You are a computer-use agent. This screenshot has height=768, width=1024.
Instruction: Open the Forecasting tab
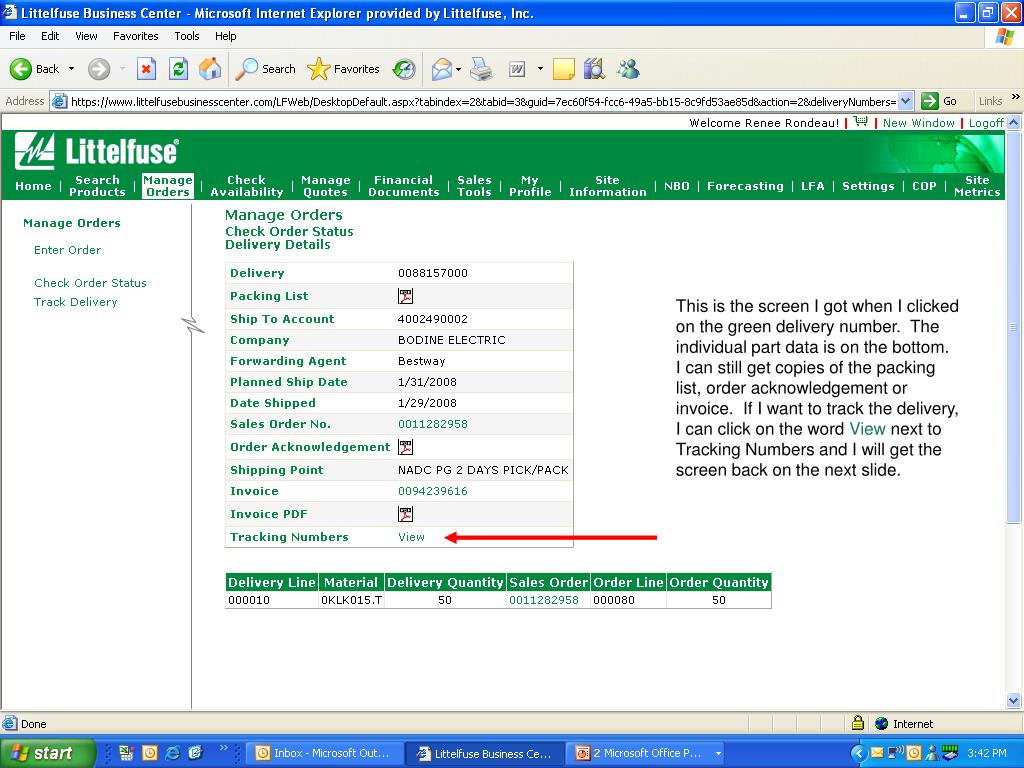click(x=744, y=185)
